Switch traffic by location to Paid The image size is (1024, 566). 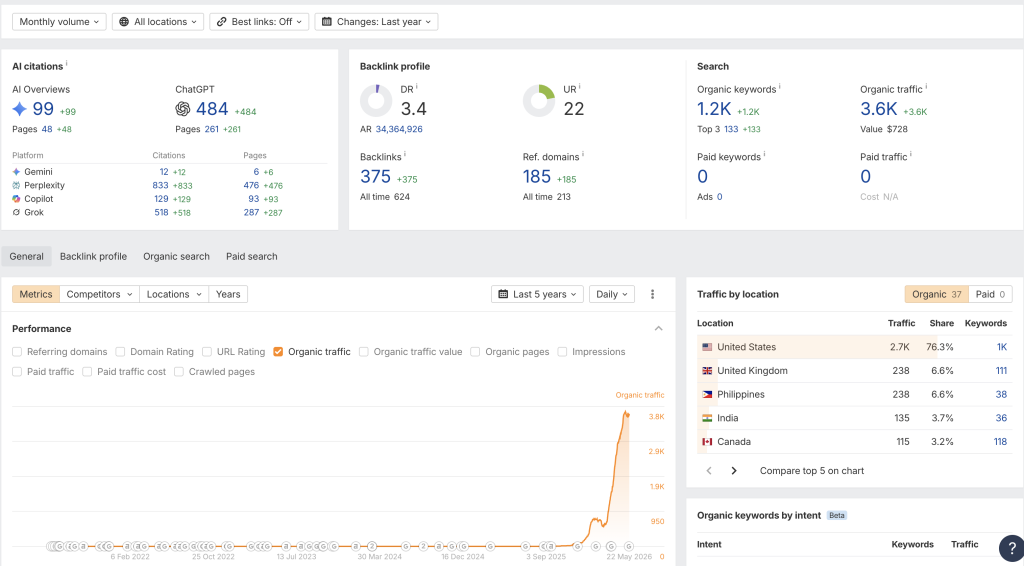(x=991, y=294)
